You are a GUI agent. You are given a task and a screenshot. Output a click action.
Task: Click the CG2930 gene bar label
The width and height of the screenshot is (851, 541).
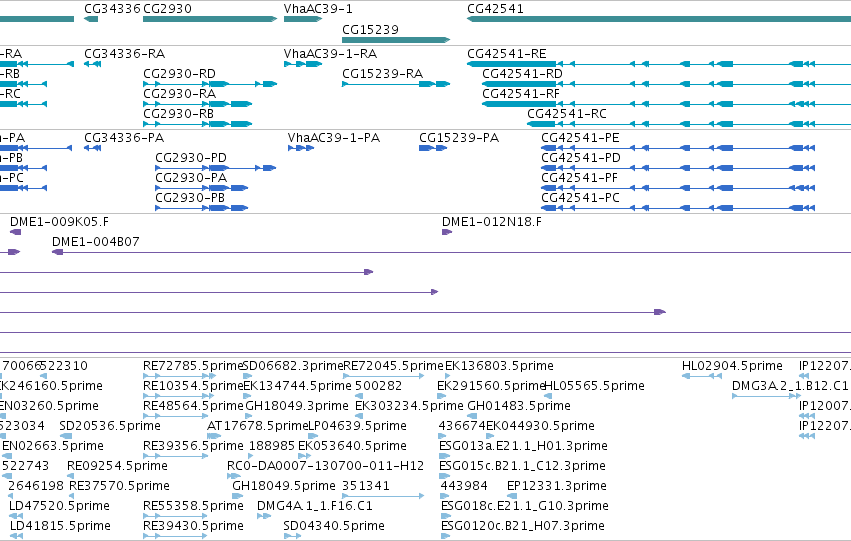(167, 9)
